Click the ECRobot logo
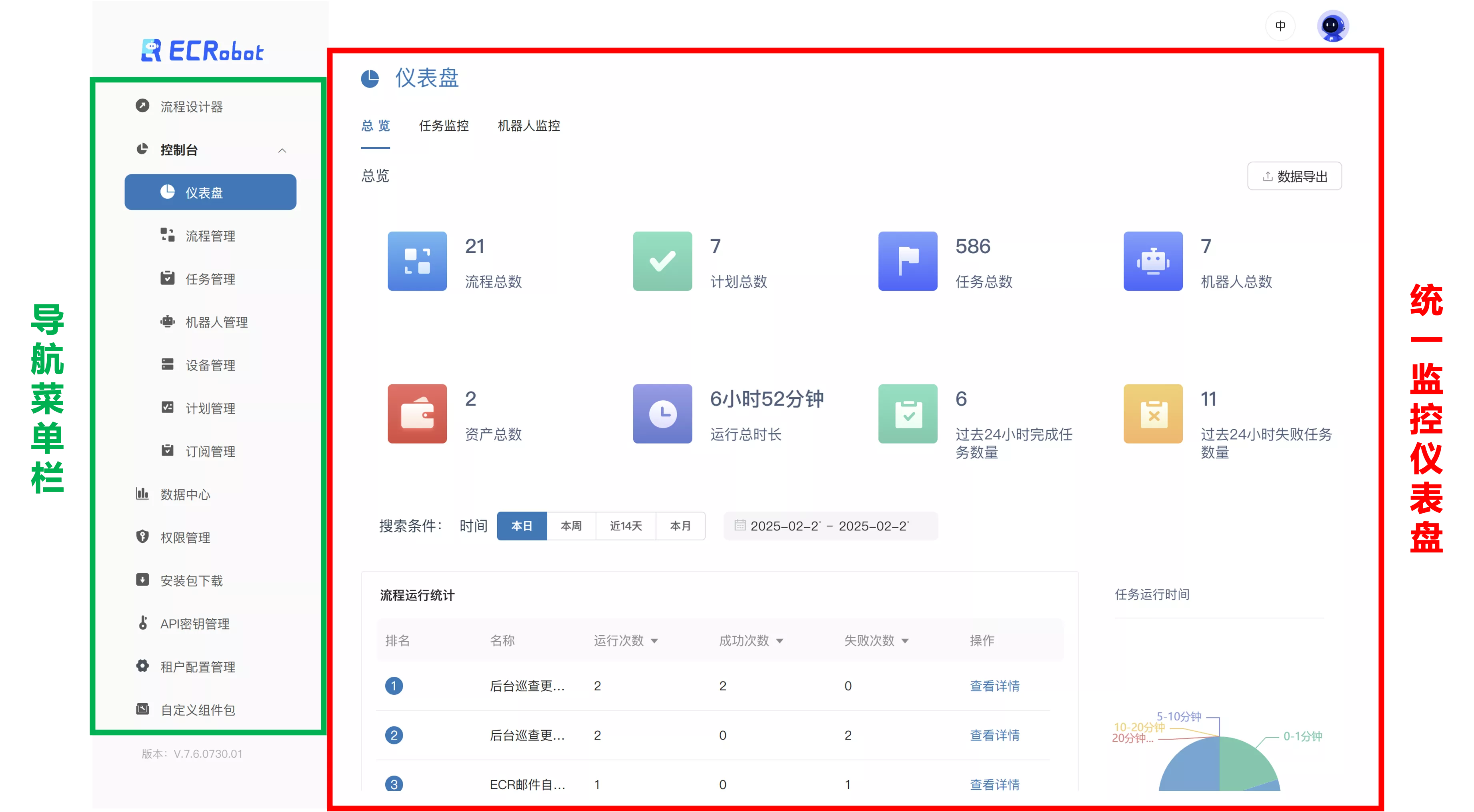This screenshot has width=1474, height=812. pyautogui.click(x=202, y=51)
